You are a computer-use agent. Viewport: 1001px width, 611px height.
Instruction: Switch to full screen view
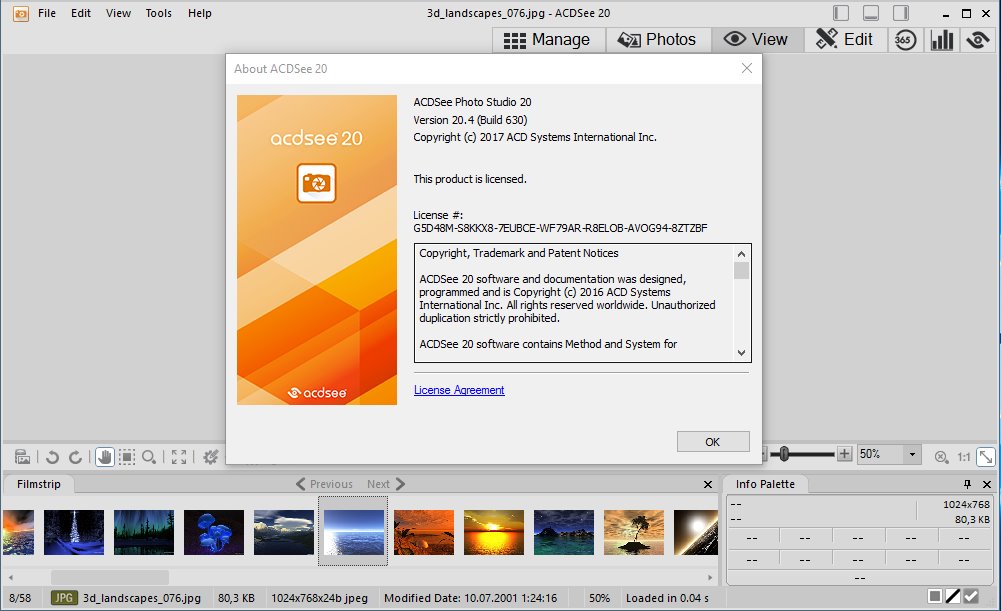(179, 457)
